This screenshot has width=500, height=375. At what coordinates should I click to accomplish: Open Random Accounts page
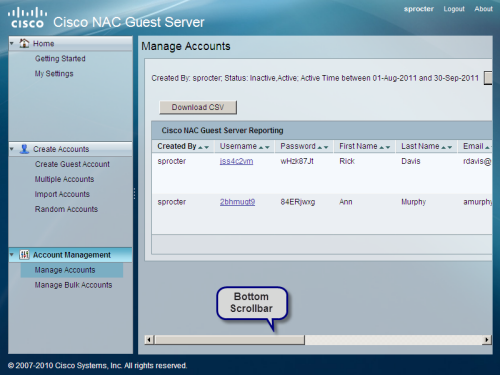pos(66,209)
